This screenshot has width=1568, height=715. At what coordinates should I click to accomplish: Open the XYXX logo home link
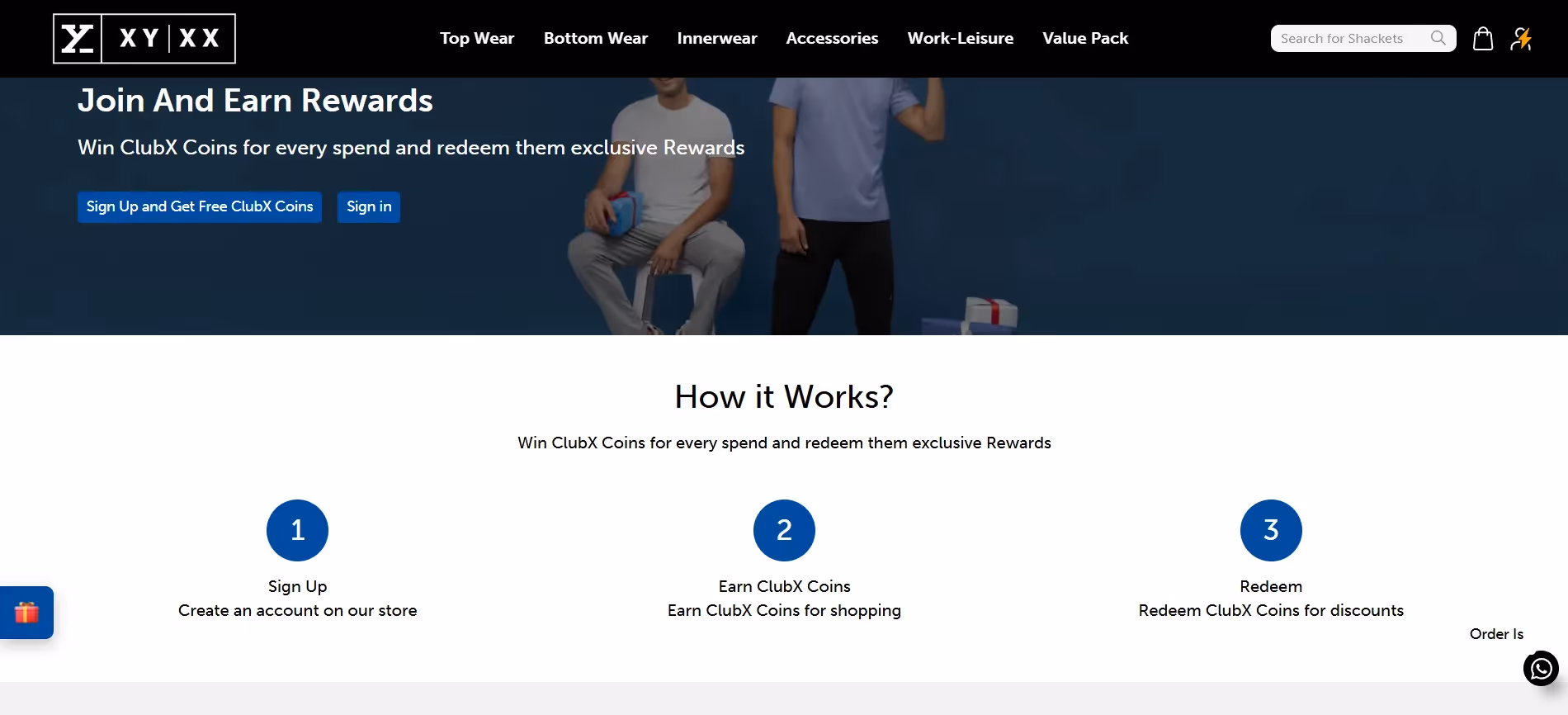(144, 39)
